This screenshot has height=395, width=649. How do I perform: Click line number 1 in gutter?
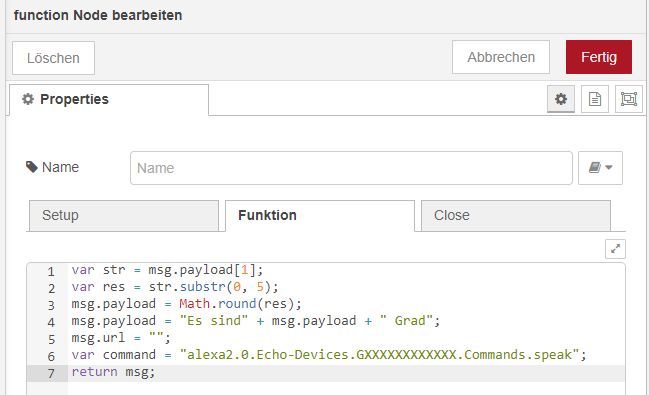(x=51, y=271)
